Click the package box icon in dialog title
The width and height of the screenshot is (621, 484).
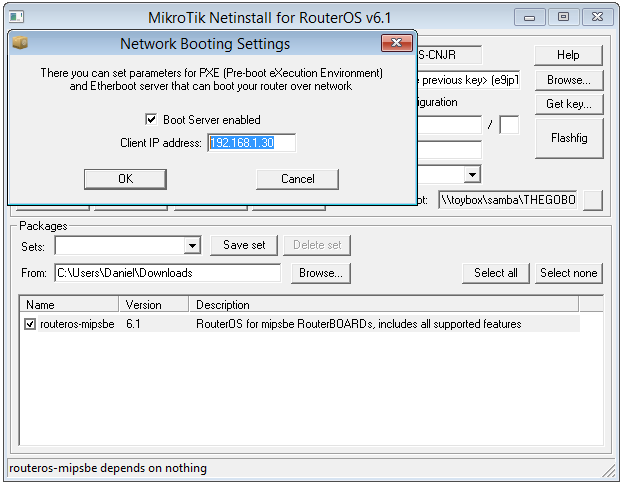pos(20,42)
